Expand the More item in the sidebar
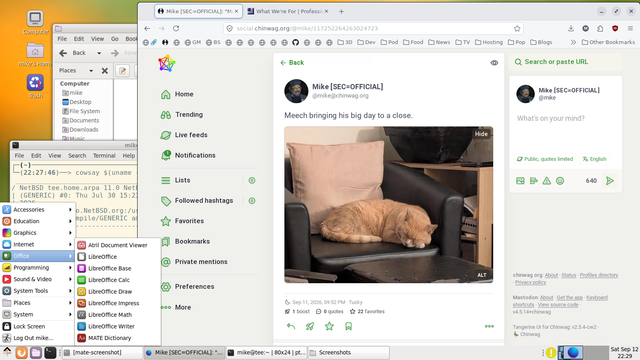The image size is (640, 360). (x=176, y=307)
